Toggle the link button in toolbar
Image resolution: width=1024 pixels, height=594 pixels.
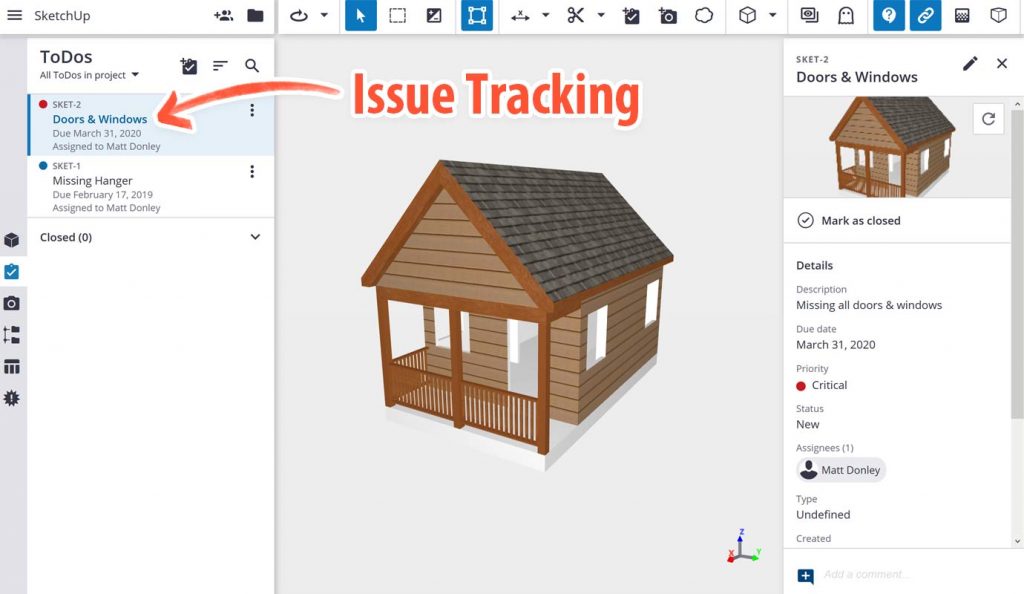point(925,16)
